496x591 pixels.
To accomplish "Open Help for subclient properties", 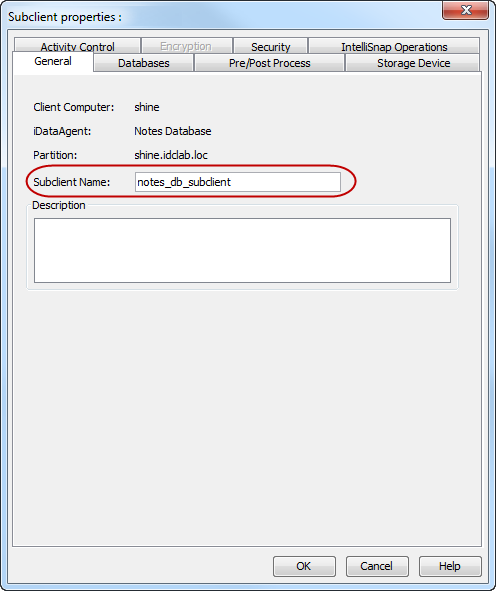I will click(x=450, y=566).
